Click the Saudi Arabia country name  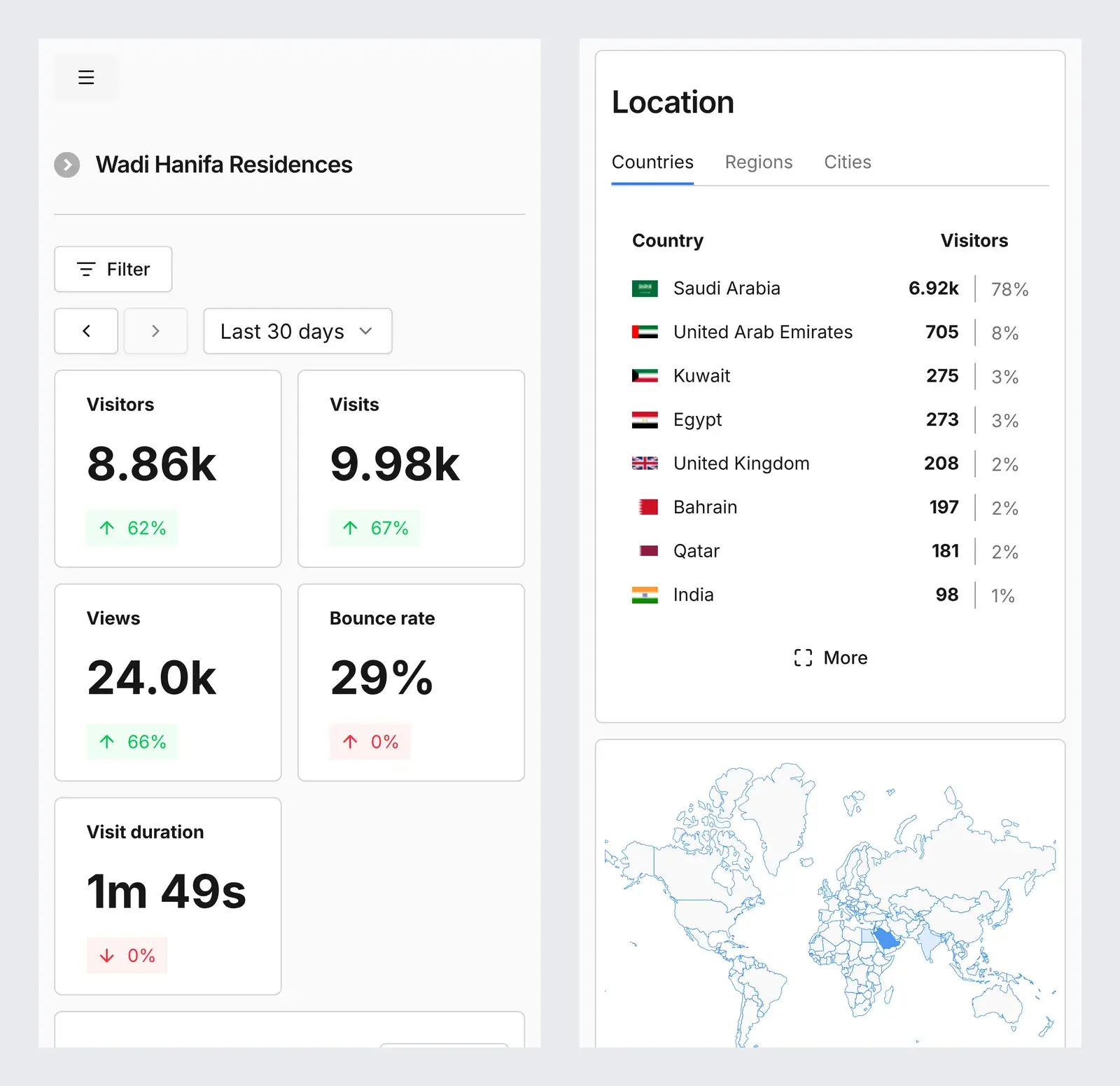[727, 288]
